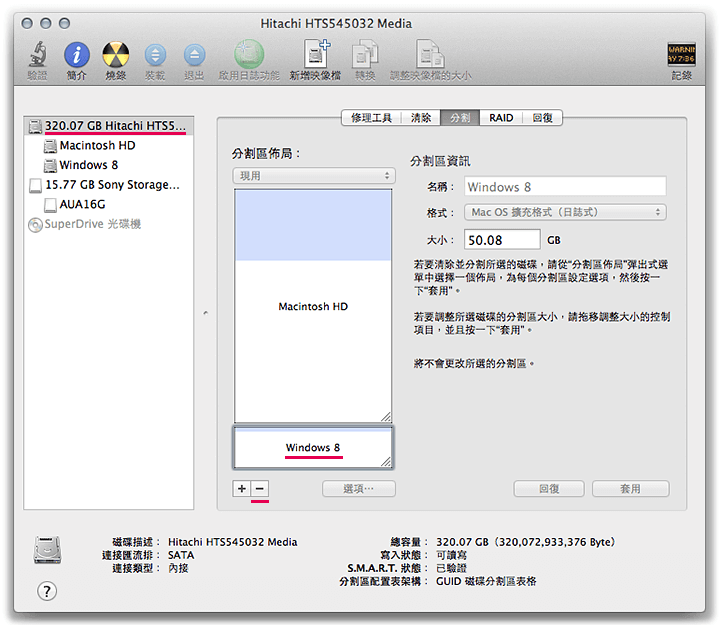Select SuperDrive 光碟機 in sidebar
The height and width of the screenshot is (625, 720).
pyautogui.click(x=108, y=224)
